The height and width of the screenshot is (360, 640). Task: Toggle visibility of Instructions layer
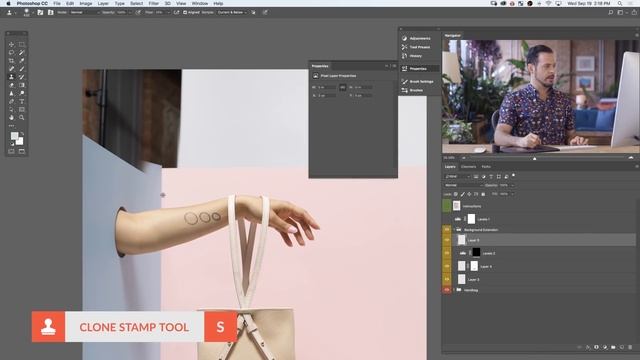click(447, 206)
